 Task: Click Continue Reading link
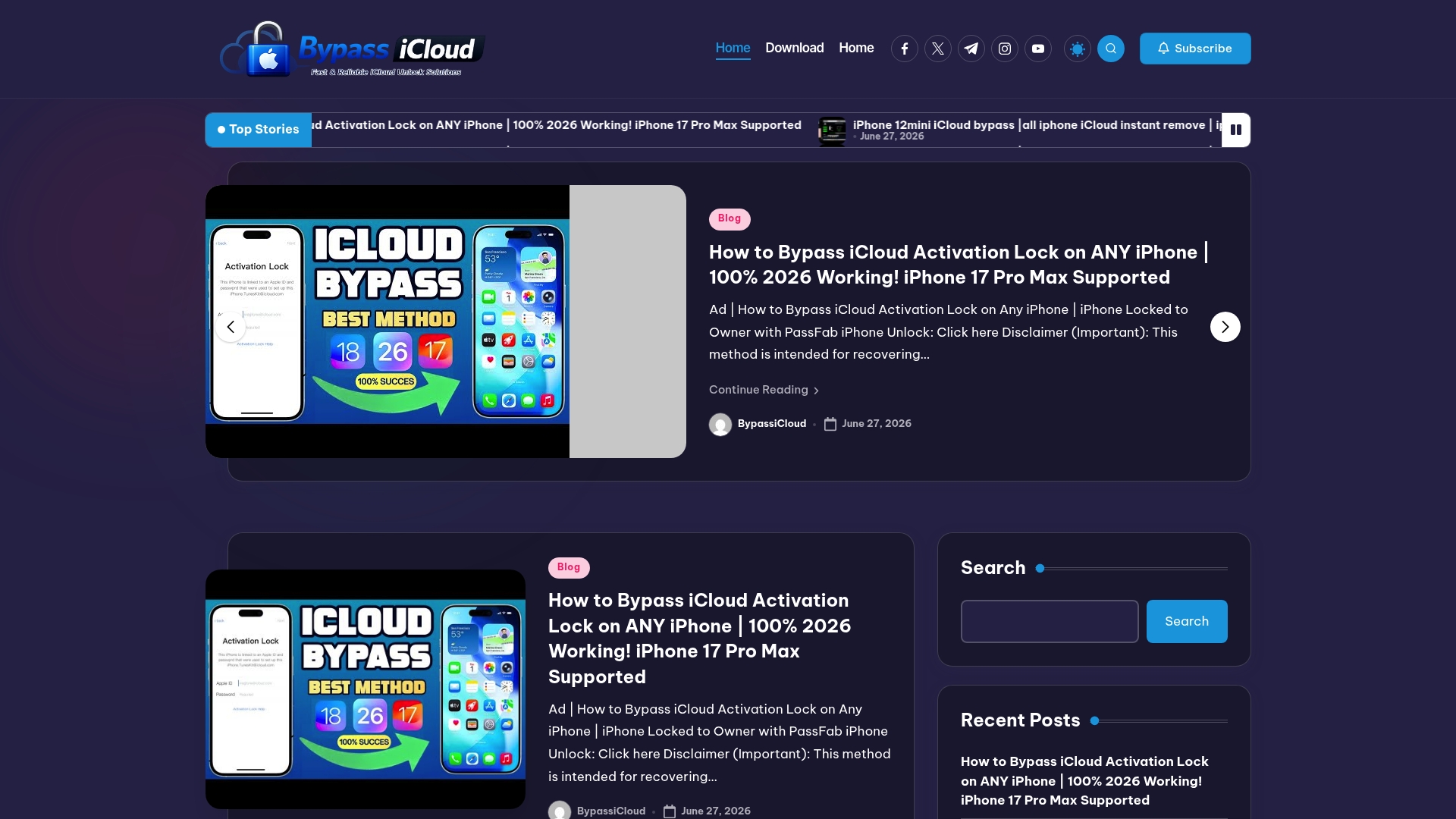pos(764,390)
